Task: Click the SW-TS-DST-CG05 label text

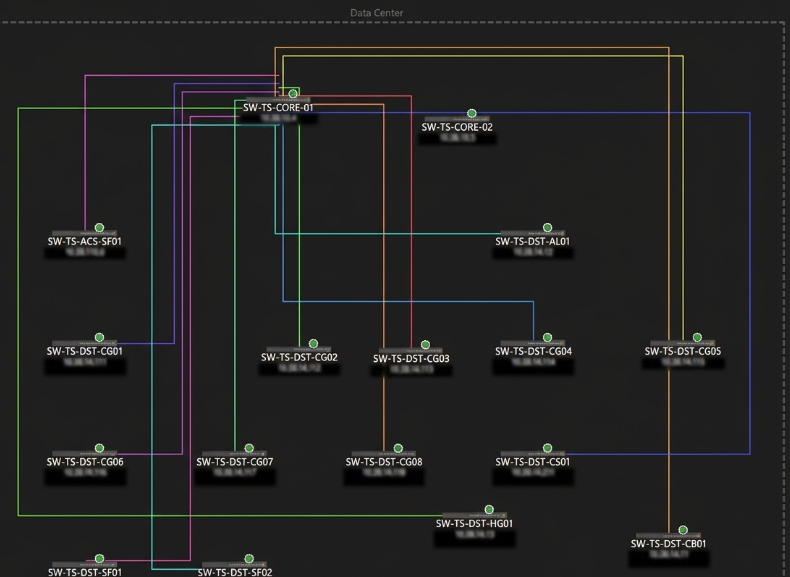Action: (683, 351)
